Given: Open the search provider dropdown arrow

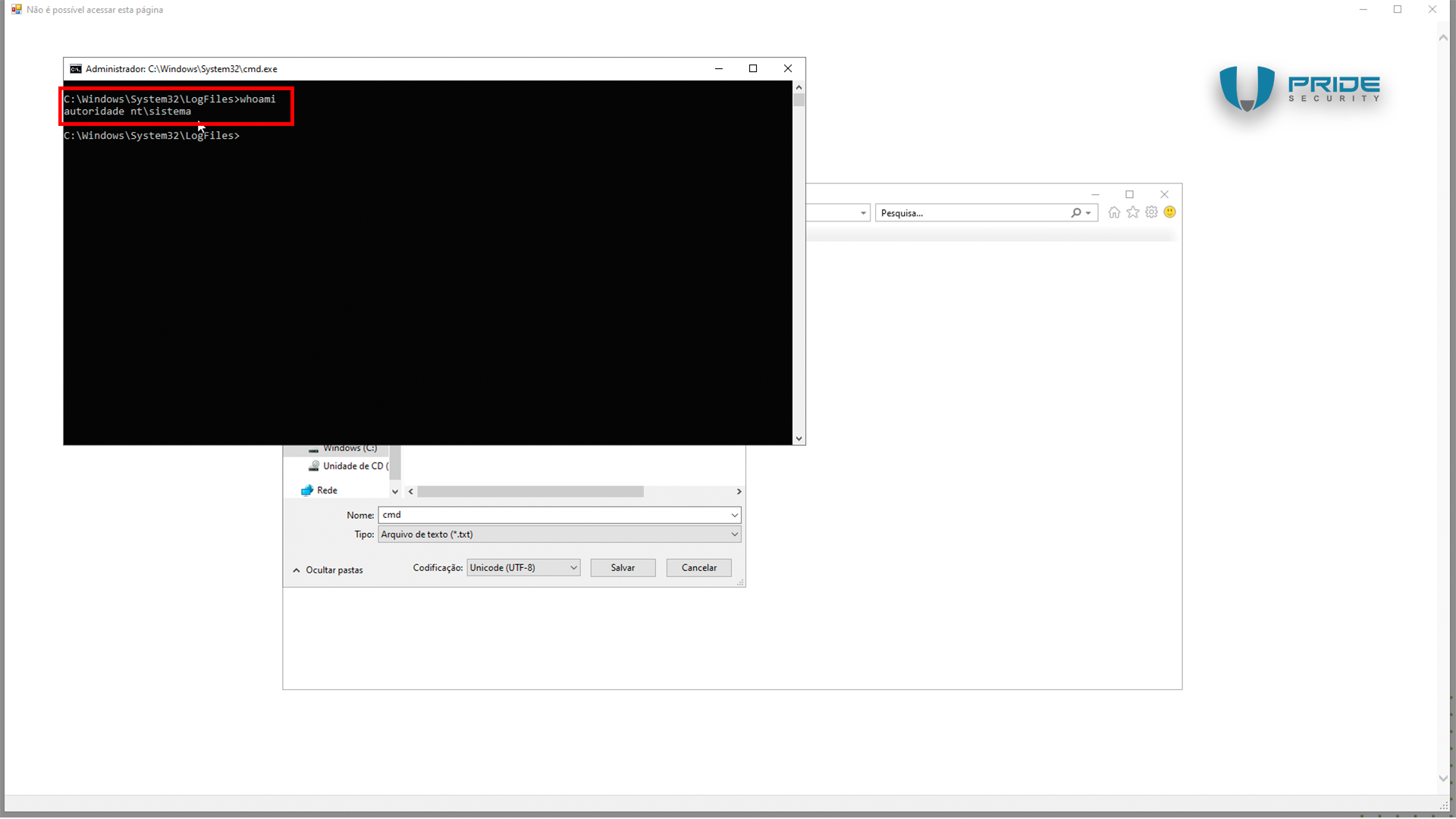Looking at the screenshot, I should pos(1088,214).
